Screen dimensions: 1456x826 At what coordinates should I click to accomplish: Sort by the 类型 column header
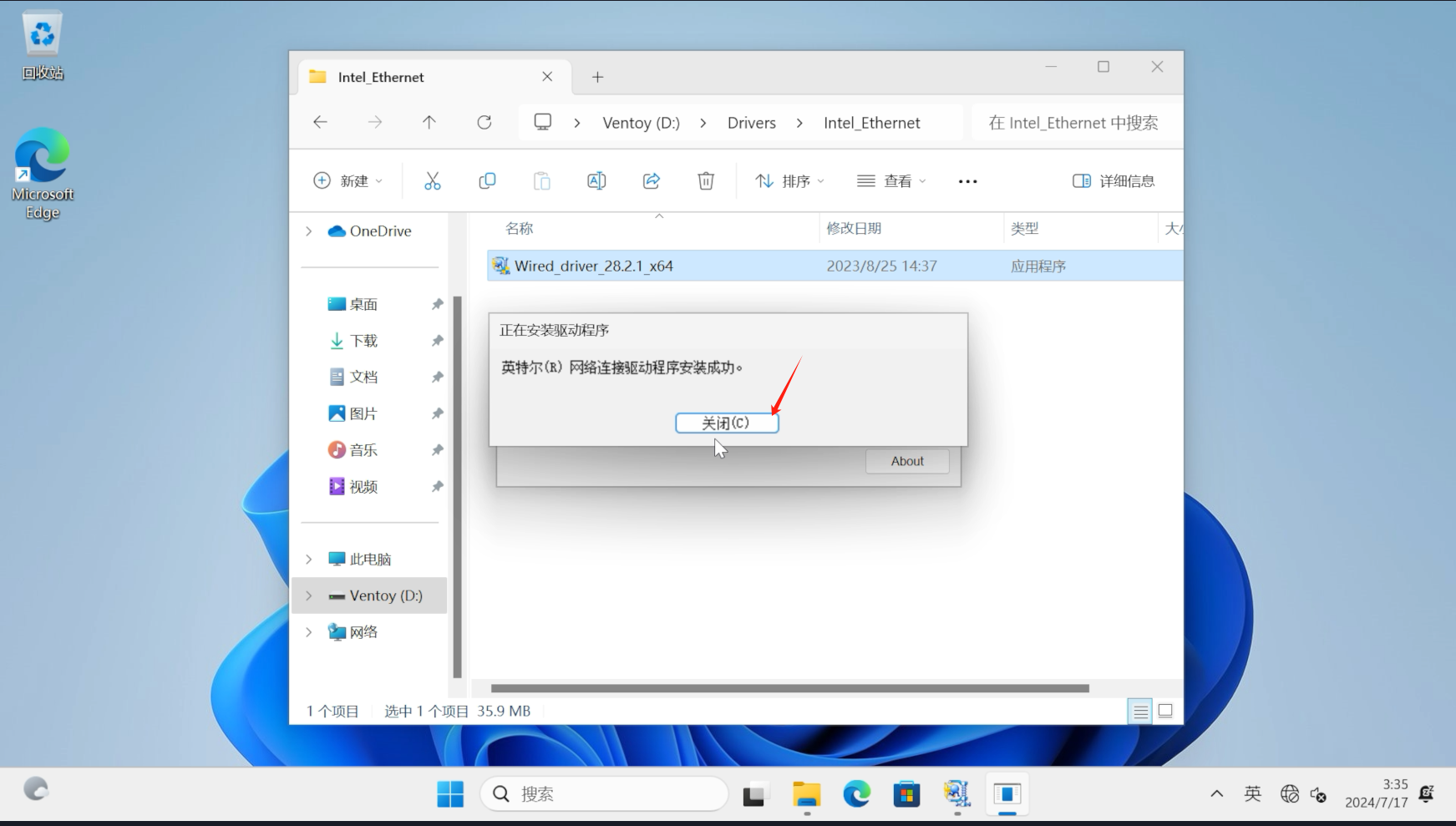pos(1025,228)
